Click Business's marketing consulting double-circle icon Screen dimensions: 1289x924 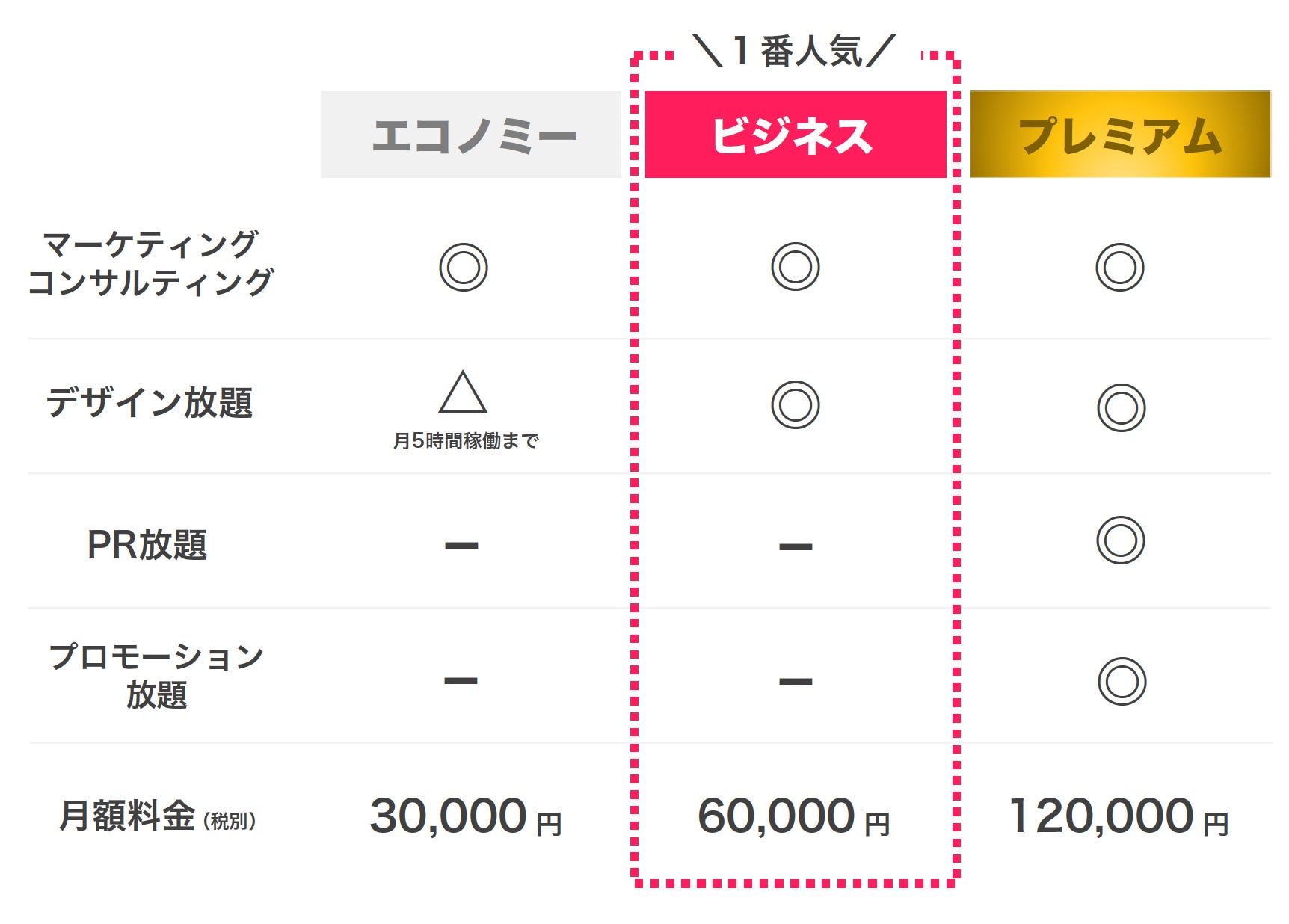pyautogui.click(x=795, y=266)
